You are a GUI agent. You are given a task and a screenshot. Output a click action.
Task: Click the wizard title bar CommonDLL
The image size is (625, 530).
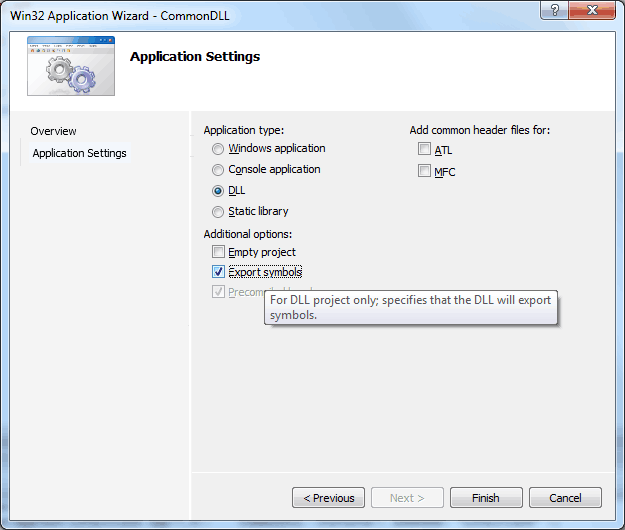(120, 16)
